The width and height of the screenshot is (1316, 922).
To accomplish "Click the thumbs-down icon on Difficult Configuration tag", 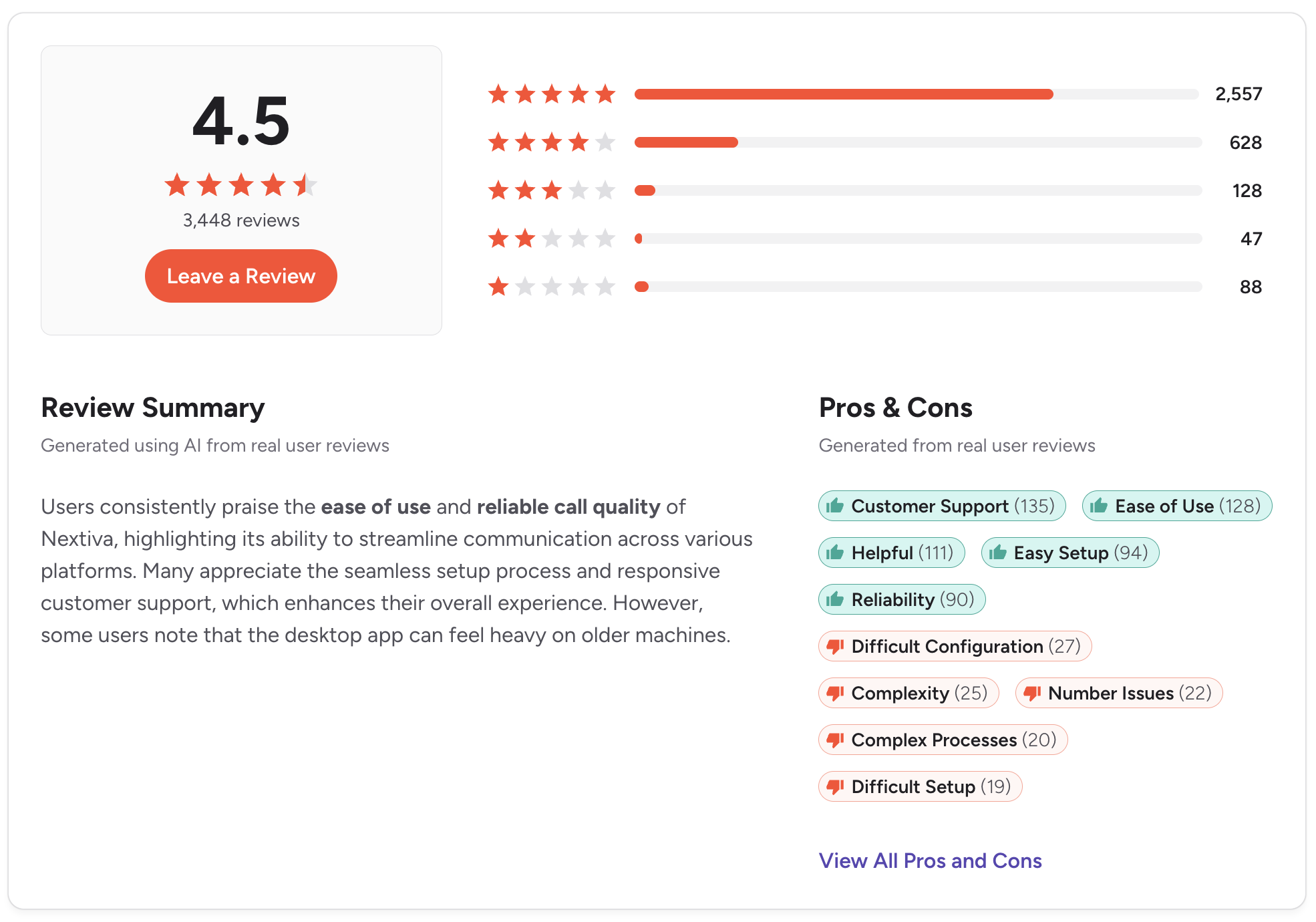I will (x=837, y=646).
